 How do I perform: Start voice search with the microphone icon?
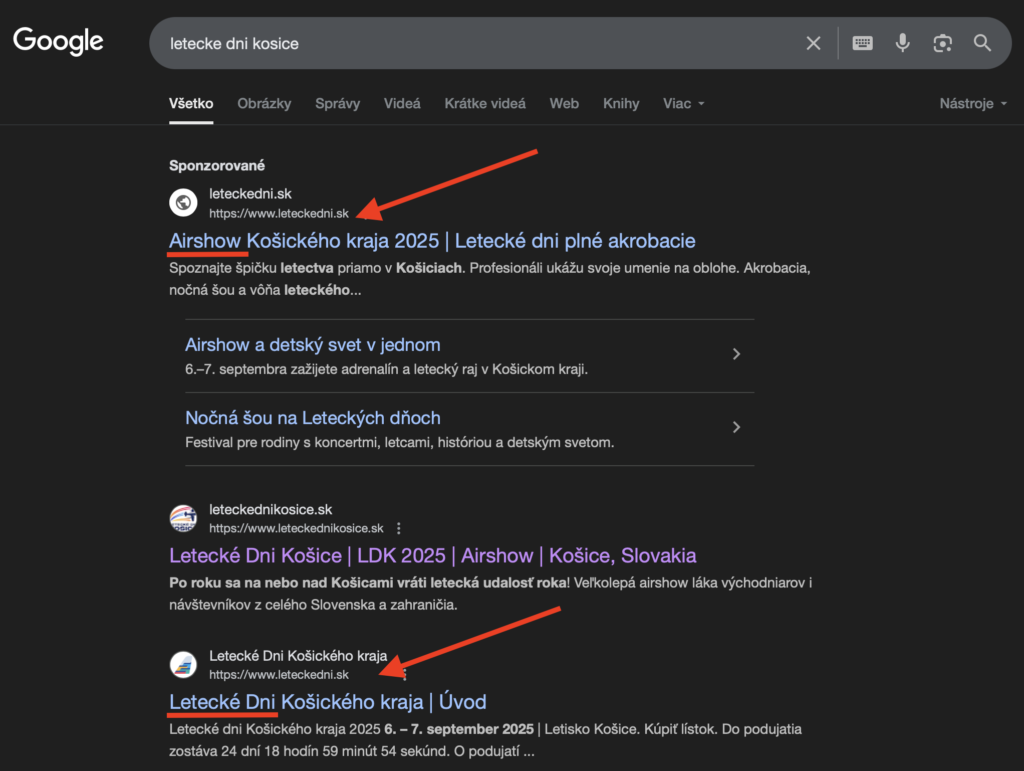[902, 43]
